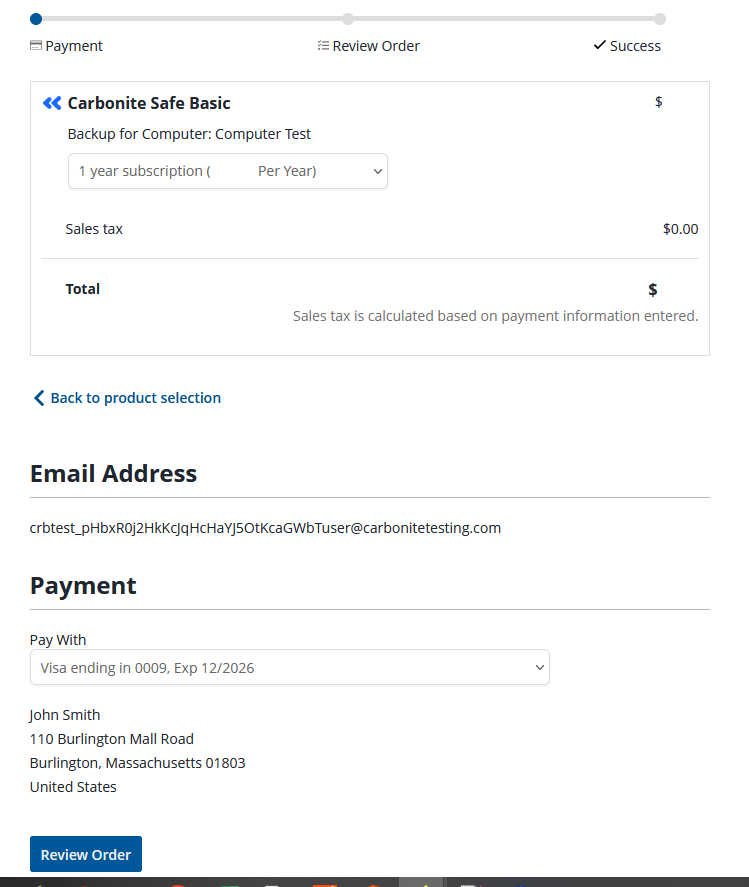Jump to the Success step label

click(x=635, y=46)
